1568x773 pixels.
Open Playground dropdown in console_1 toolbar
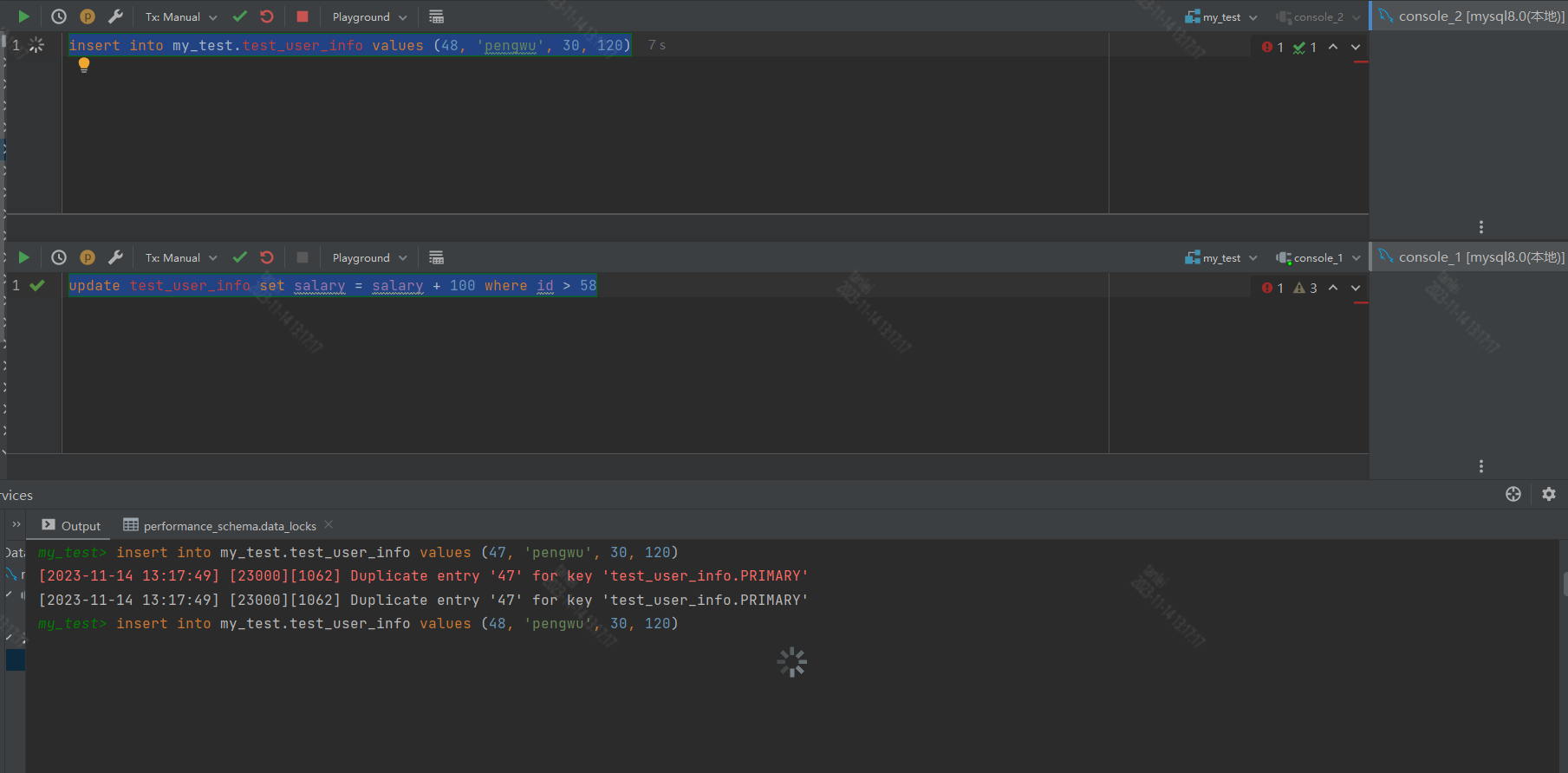[369, 257]
